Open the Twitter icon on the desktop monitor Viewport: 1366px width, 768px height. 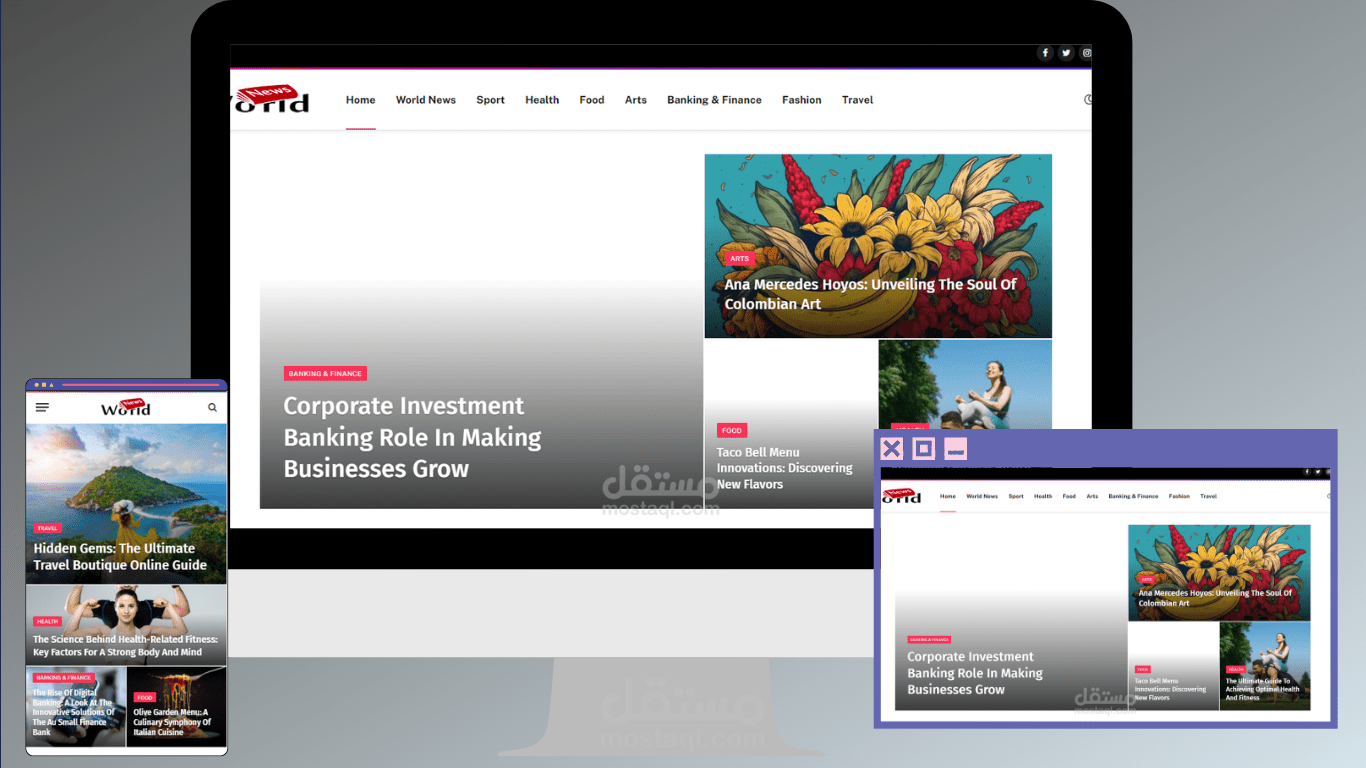point(1066,53)
